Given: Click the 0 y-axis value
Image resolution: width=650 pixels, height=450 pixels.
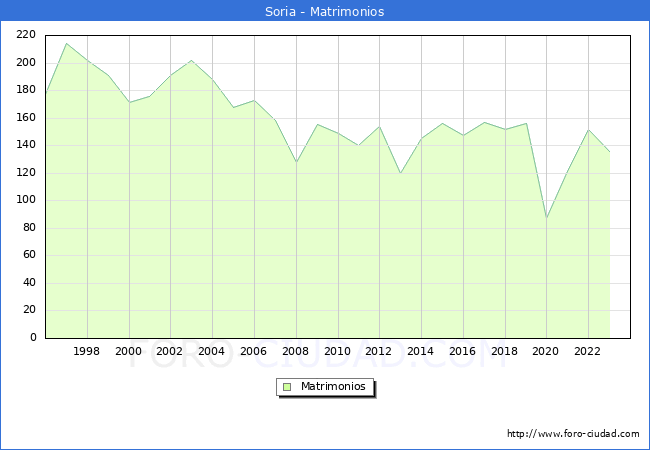Looking at the screenshot, I should click(33, 338).
